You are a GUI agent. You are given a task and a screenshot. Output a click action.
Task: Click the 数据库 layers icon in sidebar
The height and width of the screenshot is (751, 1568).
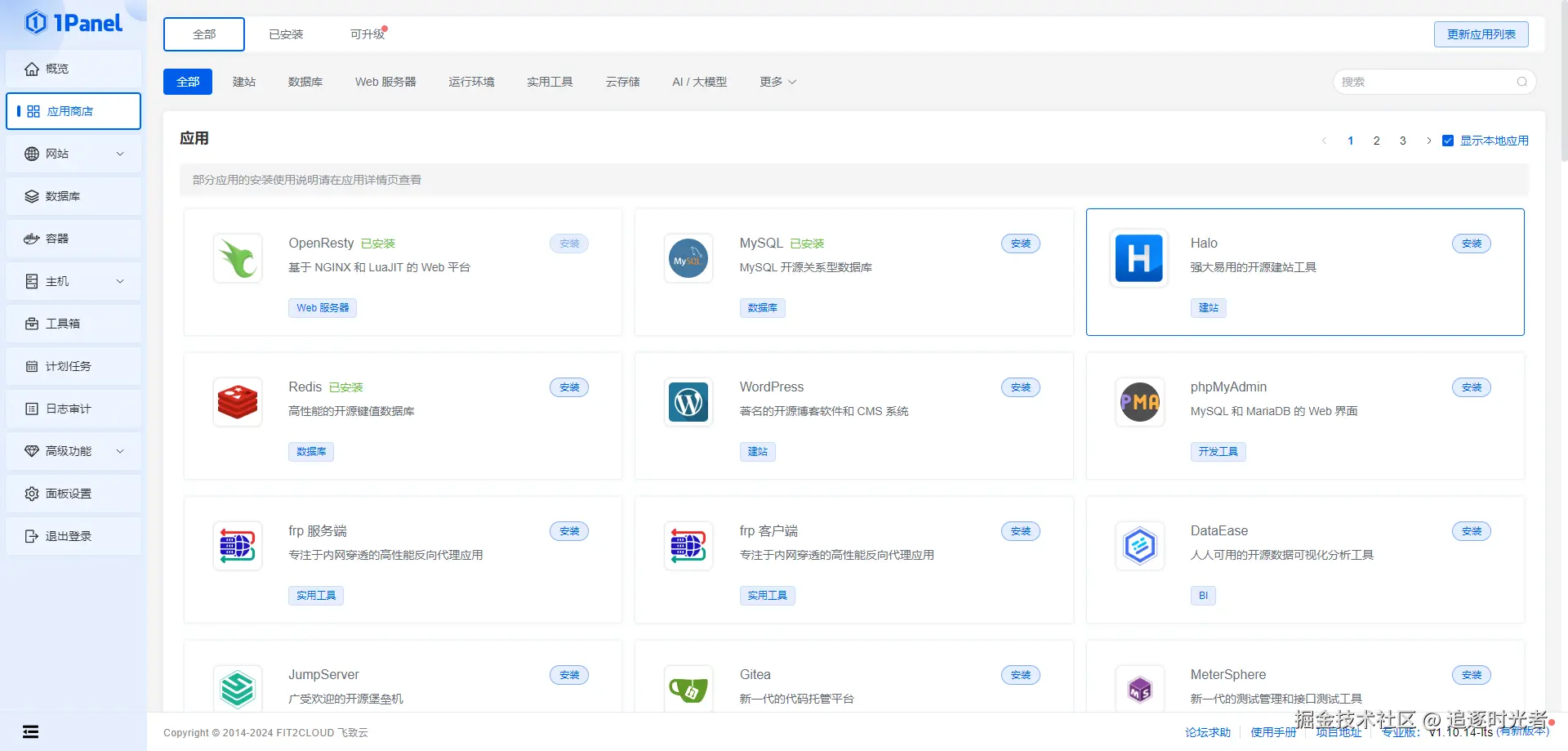(x=32, y=196)
